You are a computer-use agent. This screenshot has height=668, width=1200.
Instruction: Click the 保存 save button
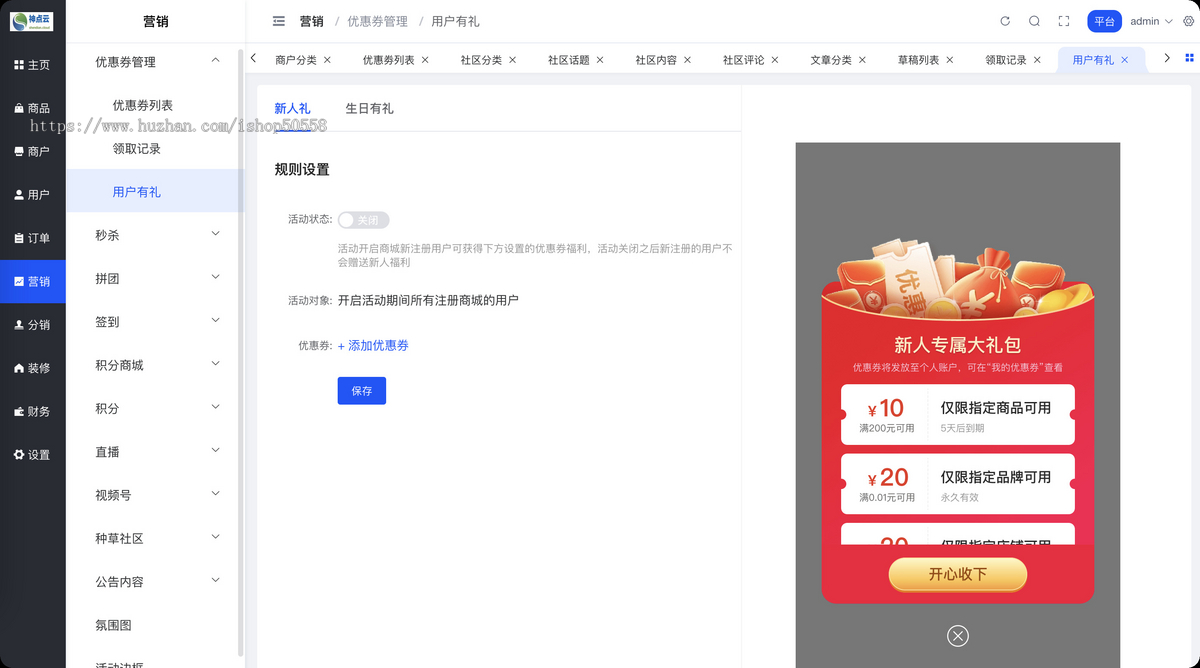pyautogui.click(x=362, y=391)
